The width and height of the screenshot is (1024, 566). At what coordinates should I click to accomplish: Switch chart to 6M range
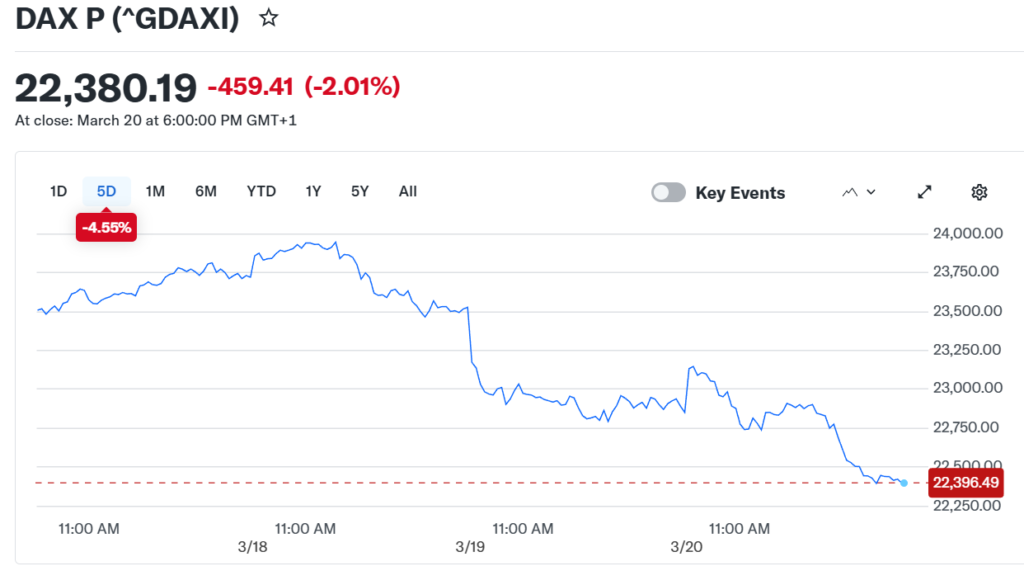coord(206,191)
